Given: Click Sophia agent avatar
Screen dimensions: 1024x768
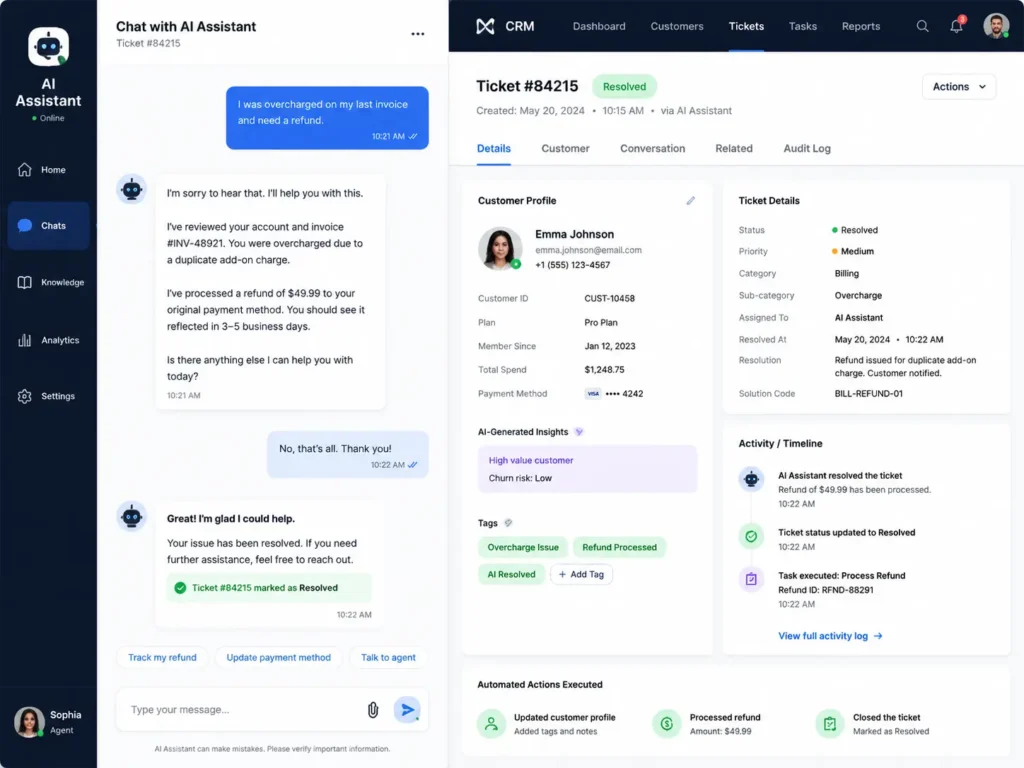Looking at the screenshot, I should 29,722.
